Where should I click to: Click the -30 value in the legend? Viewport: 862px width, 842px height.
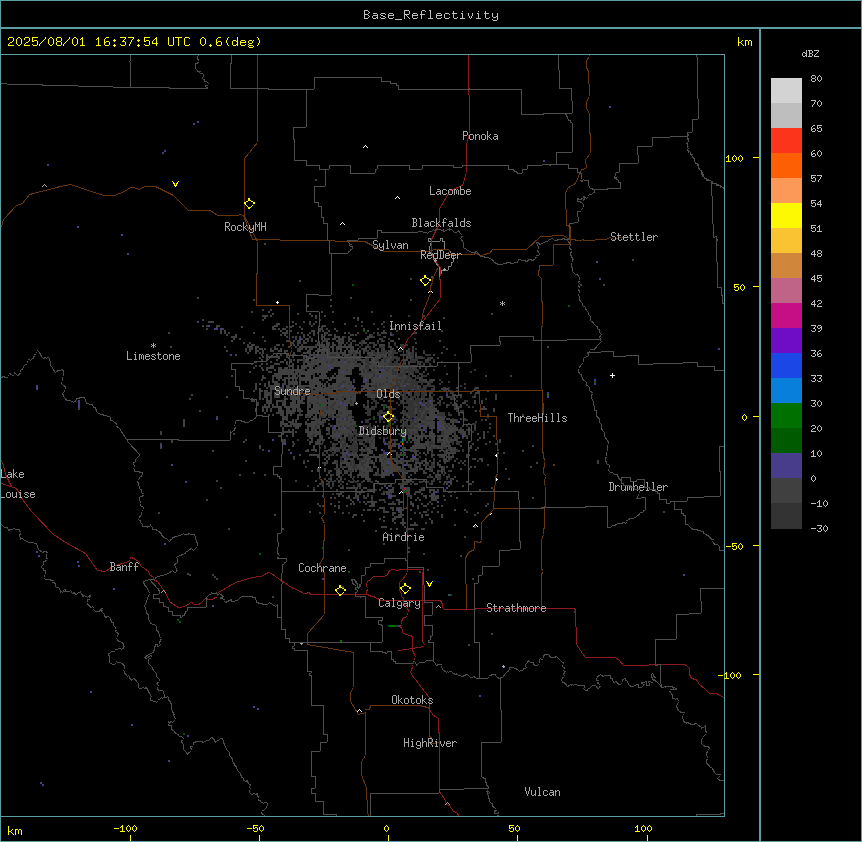coord(819,528)
